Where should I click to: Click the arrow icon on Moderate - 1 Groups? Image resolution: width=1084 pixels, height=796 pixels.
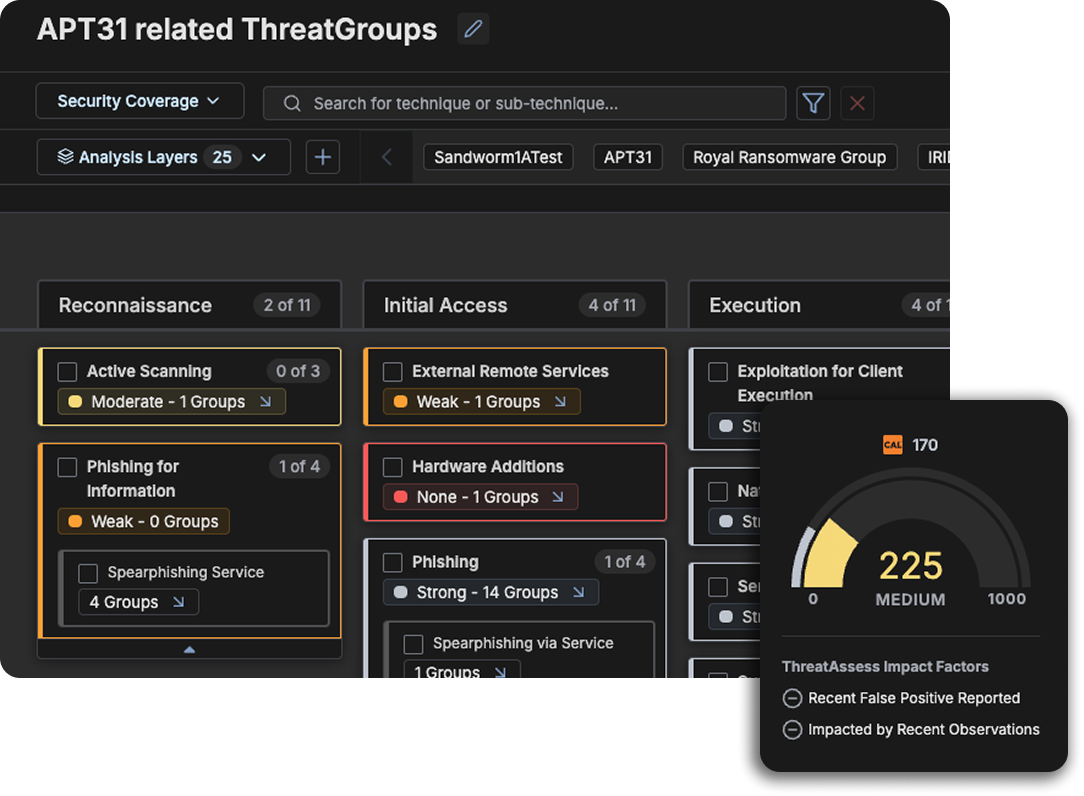coord(265,402)
